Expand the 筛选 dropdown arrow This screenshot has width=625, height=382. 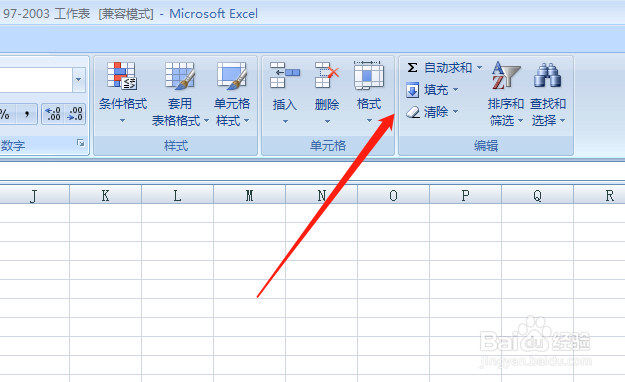pos(520,120)
